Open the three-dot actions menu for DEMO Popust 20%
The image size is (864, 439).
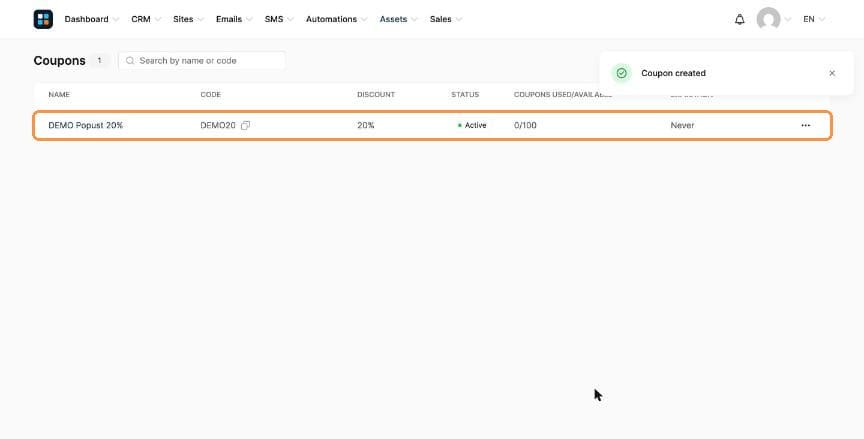pos(806,126)
